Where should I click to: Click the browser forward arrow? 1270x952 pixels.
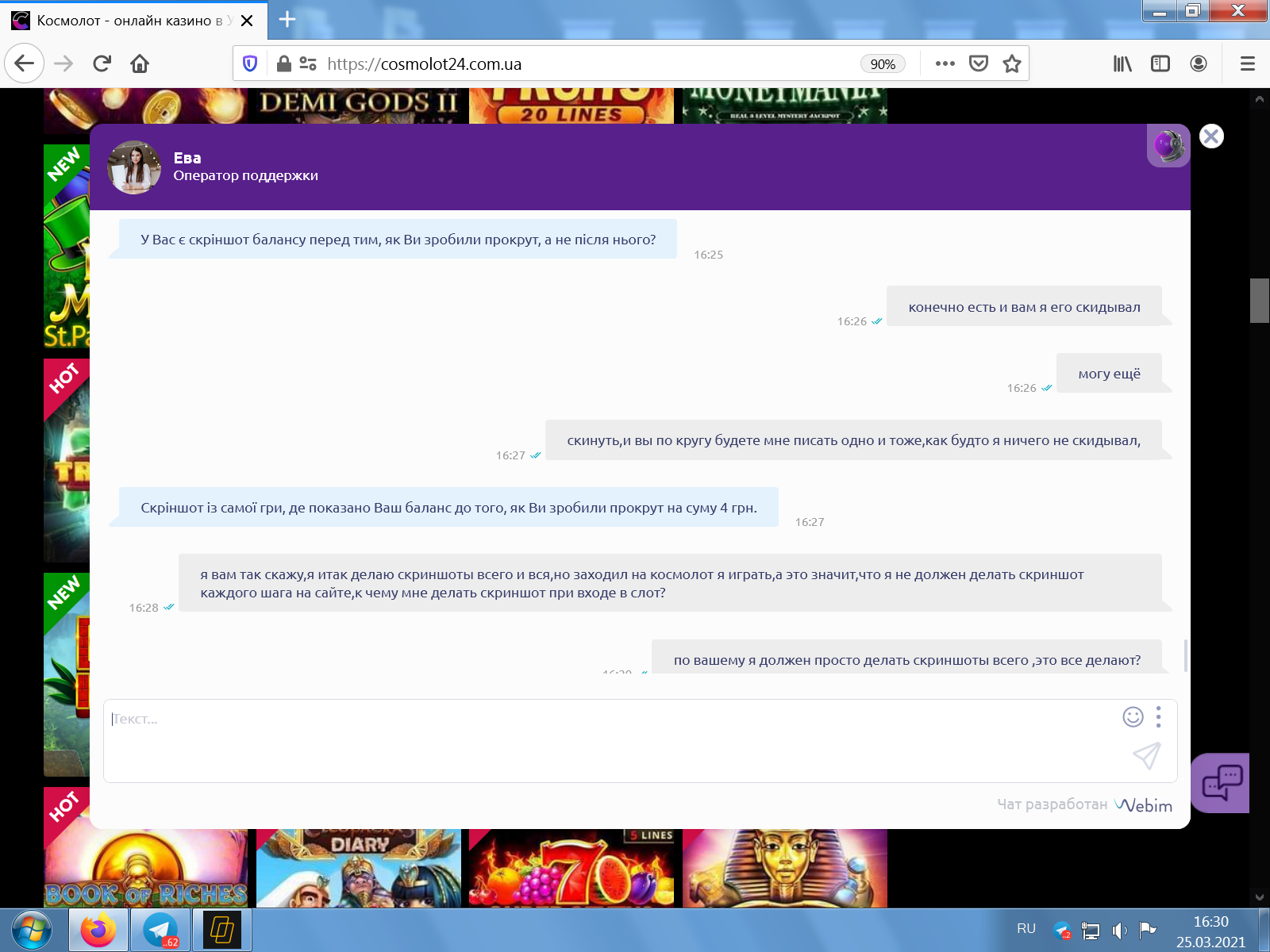click(63, 63)
